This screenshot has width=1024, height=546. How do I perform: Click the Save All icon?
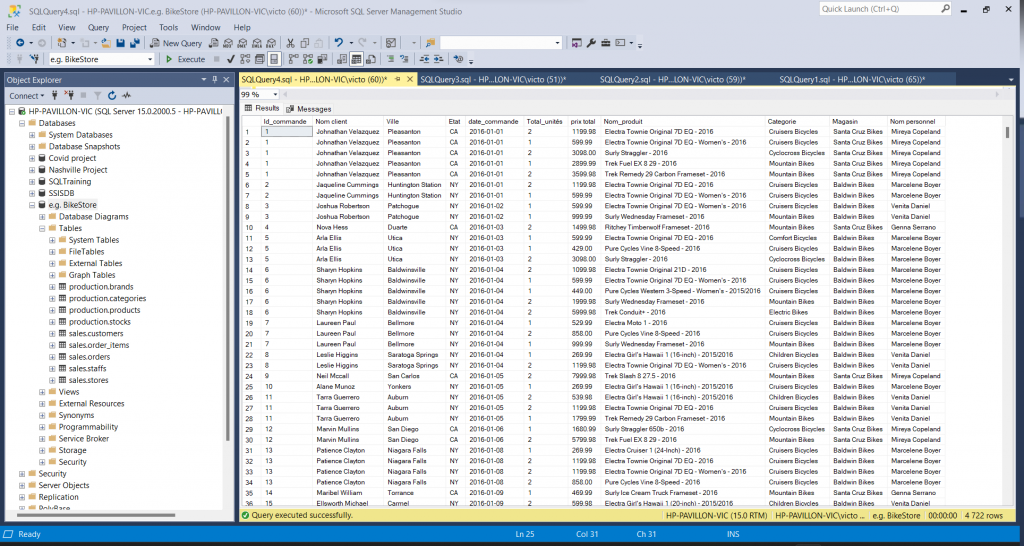pos(135,43)
